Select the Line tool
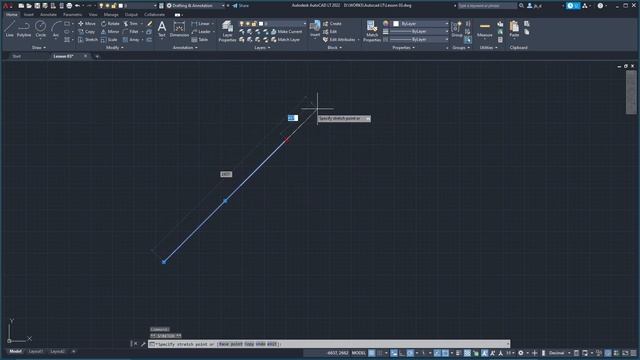Viewport: 640px width, 360px height. 9,29
